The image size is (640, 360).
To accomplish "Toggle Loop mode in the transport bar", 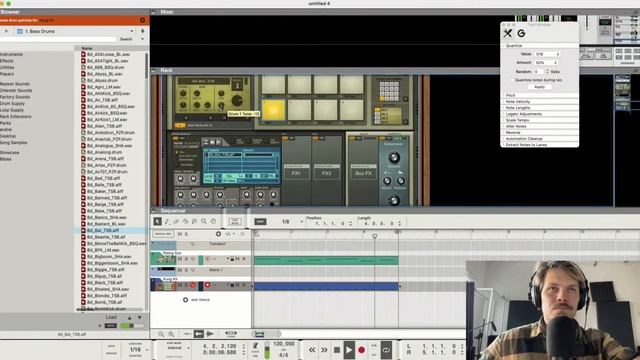I will coord(386,350).
